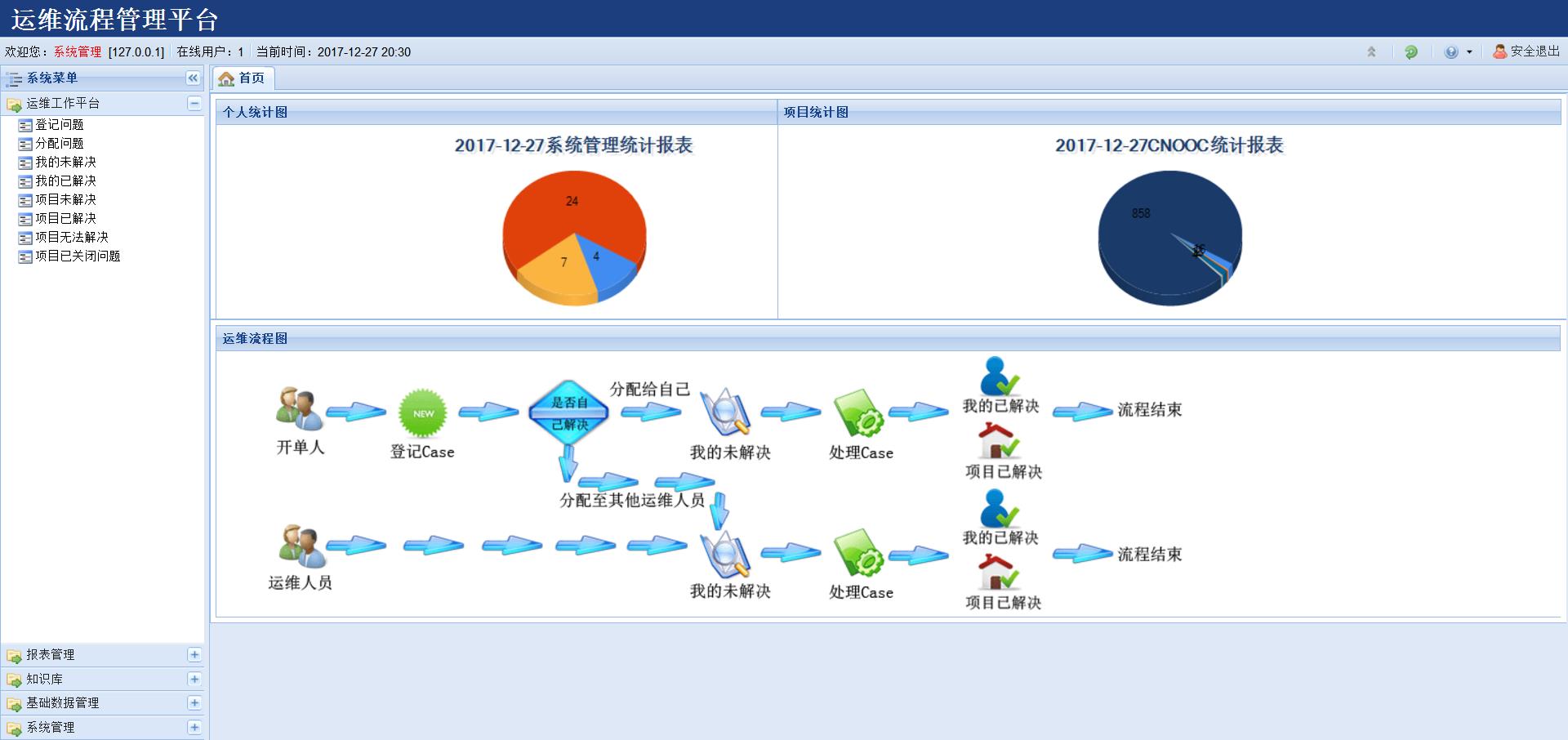Open 项目无法解决 sidebar entry
Viewport: 1568px width, 740px height.
pyautogui.click(x=71, y=238)
